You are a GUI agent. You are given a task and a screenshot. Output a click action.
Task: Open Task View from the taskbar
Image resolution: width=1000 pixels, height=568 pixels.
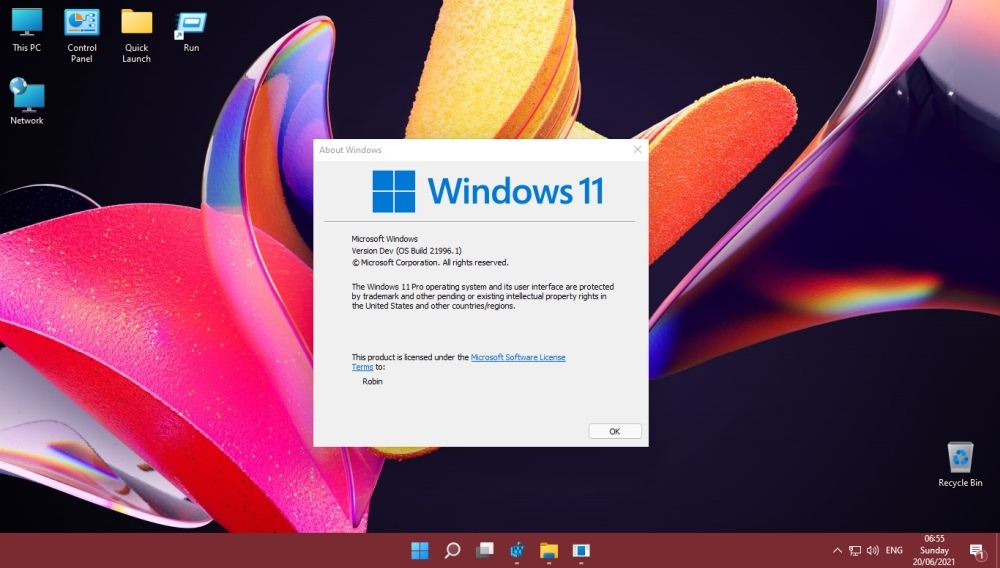485,550
